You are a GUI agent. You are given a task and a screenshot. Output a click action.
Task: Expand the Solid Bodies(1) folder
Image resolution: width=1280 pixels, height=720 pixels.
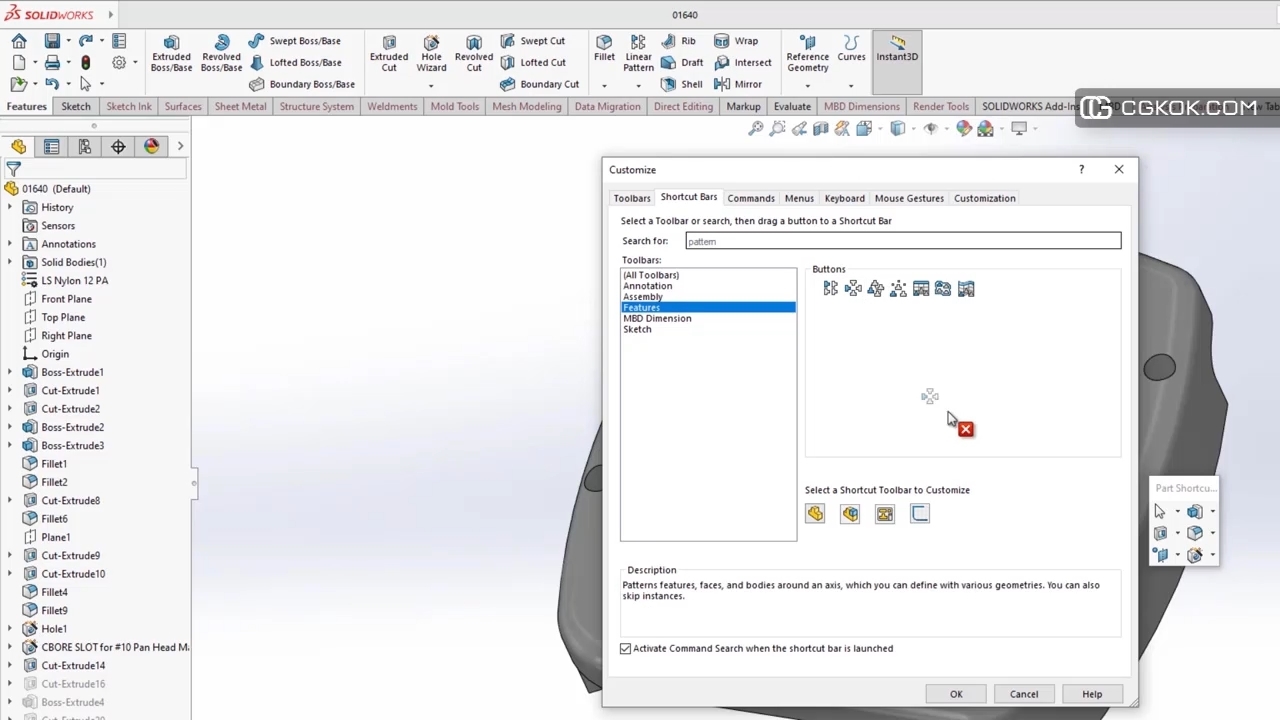10,262
